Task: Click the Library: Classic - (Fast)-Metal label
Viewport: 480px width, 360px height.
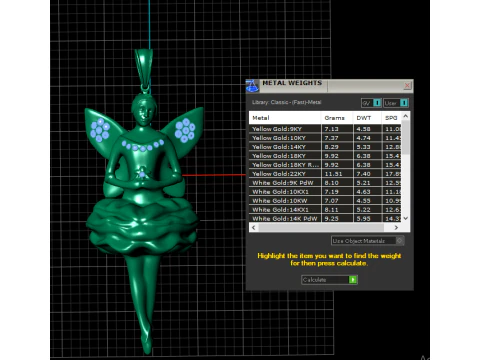Action: pyautogui.click(x=286, y=102)
